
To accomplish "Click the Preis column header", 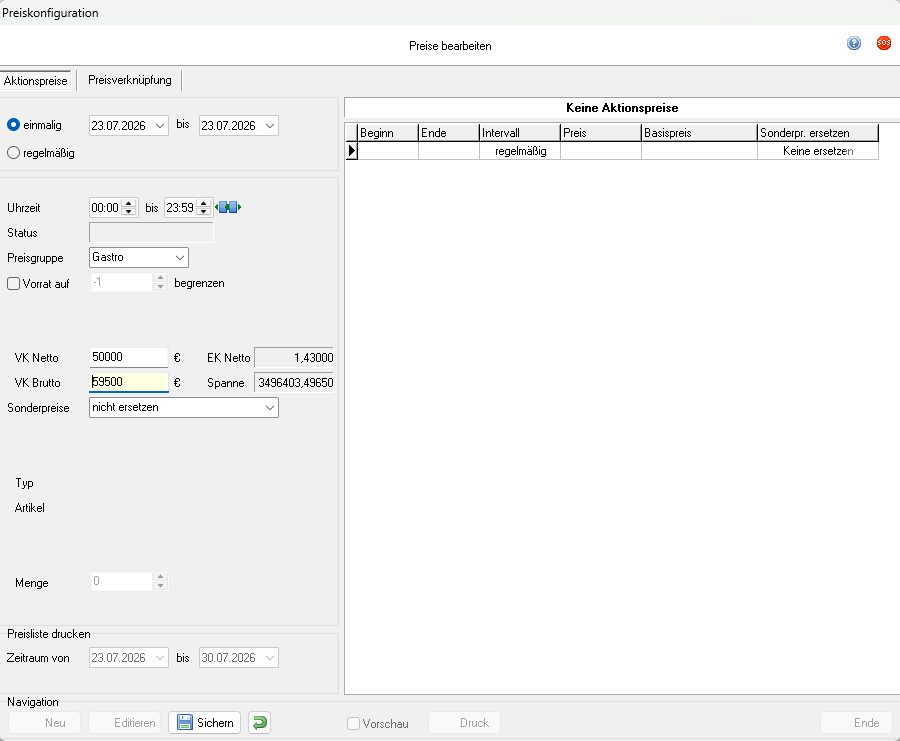I will click(x=600, y=133).
